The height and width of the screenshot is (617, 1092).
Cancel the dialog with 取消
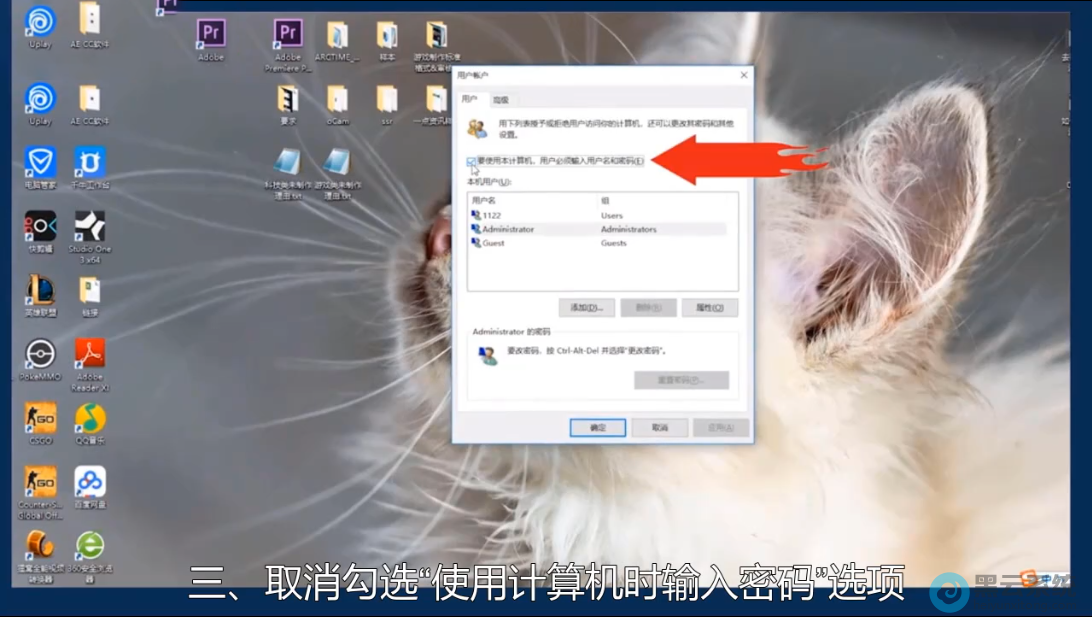660,427
